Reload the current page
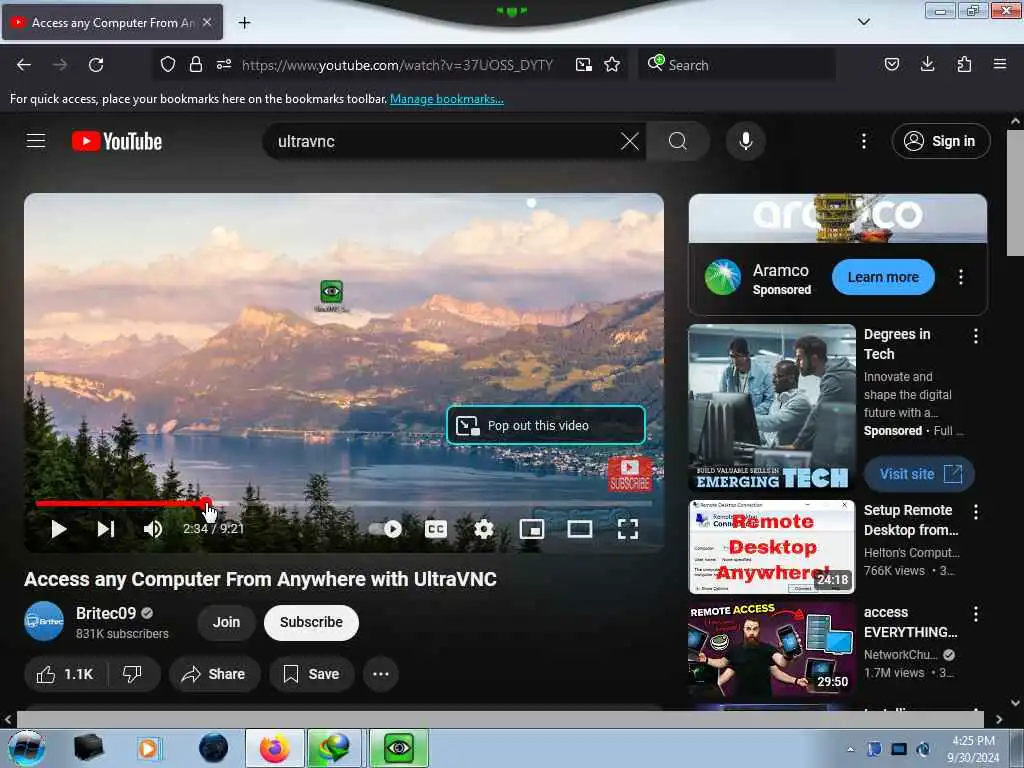1024x768 pixels. pyautogui.click(x=96, y=65)
